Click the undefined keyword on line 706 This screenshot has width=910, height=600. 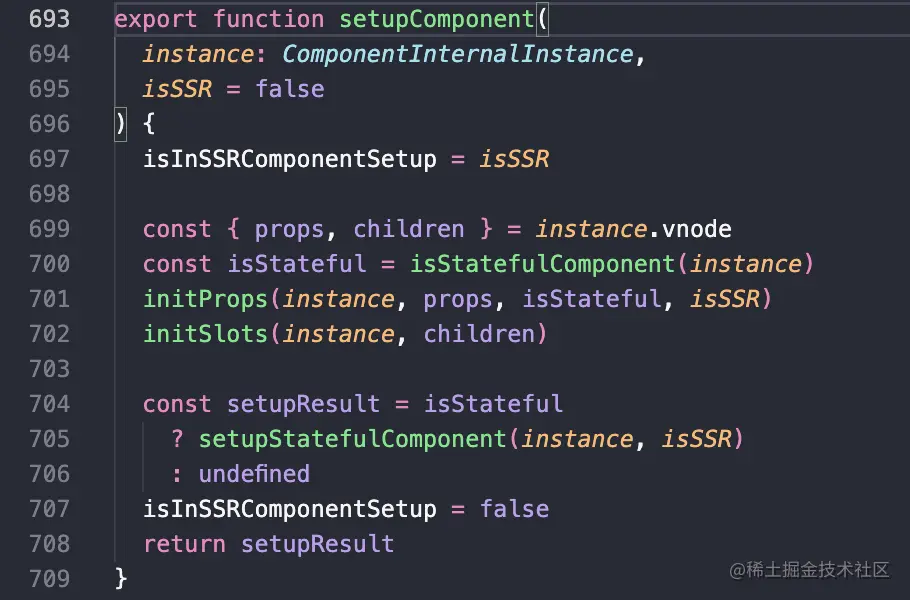click(254, 474)
